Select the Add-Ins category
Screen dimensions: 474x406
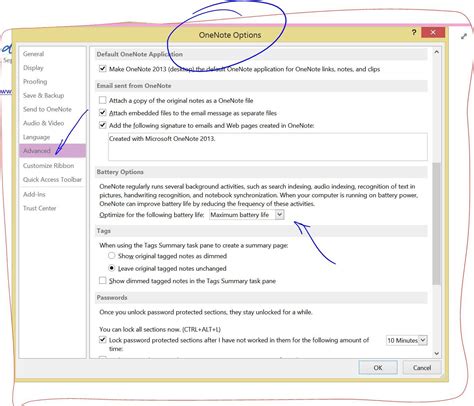[34, 194]
